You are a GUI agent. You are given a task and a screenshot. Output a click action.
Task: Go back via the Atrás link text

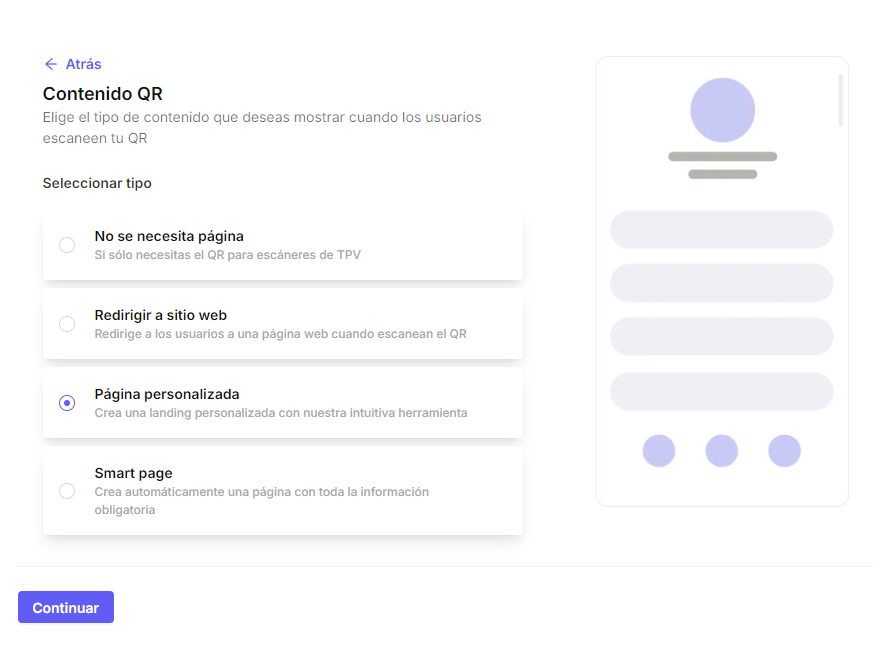click(84, 64)
